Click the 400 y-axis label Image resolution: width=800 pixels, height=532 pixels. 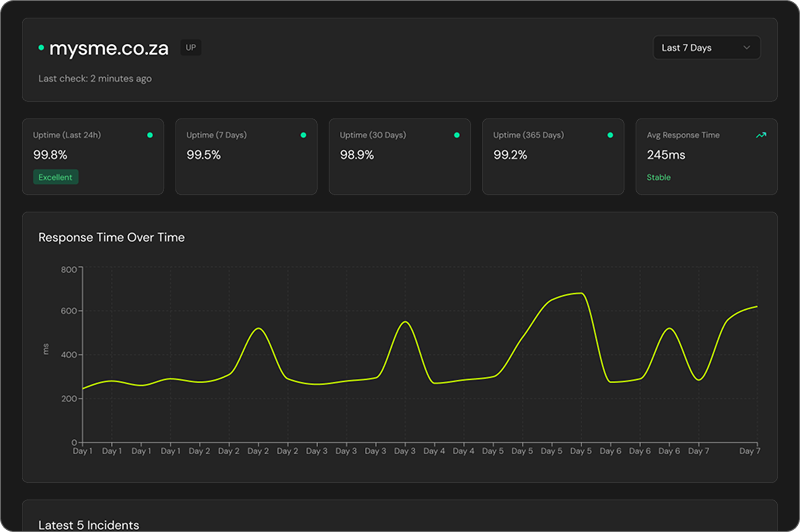coord(69,355)
